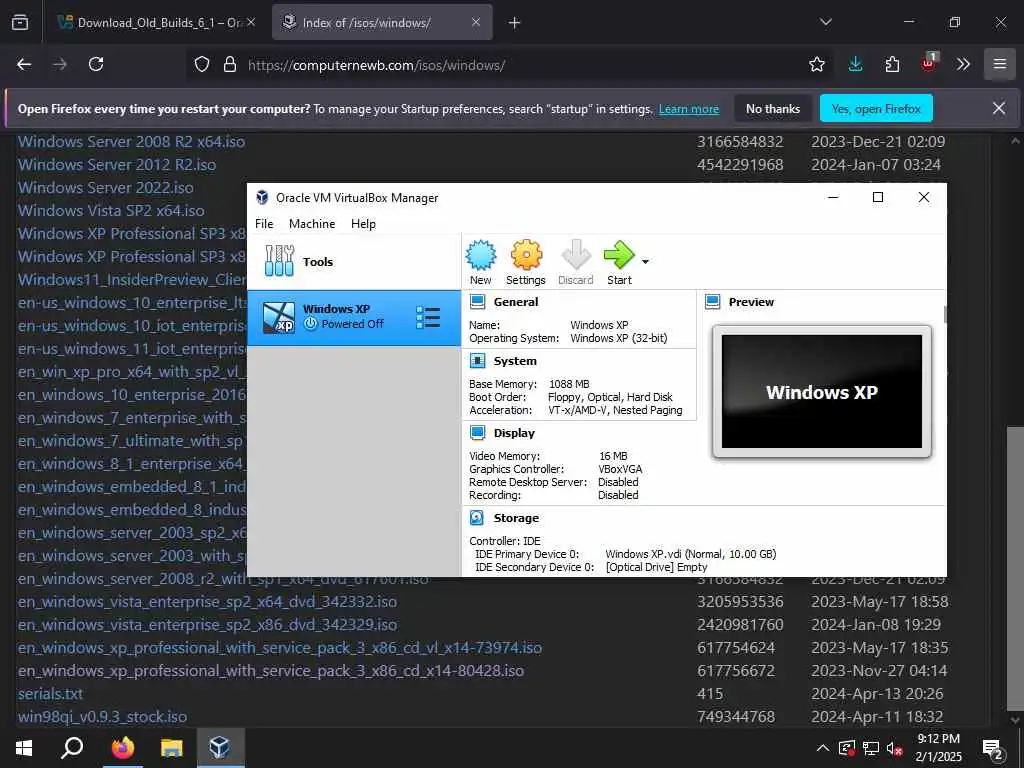1024x768 pixels.
Task: Open the Firefox downloads panel
Action: (x=856, y=64)
